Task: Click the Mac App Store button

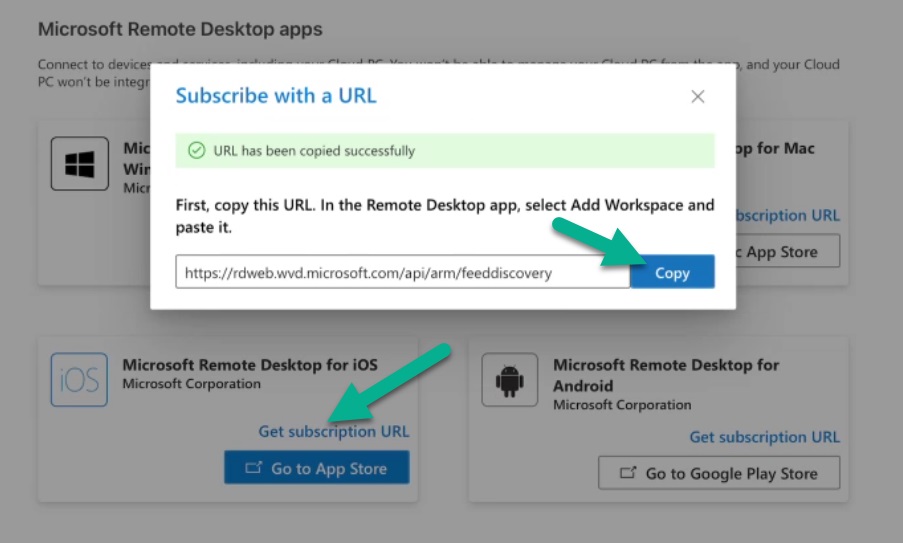Action: tap(788, 251)
